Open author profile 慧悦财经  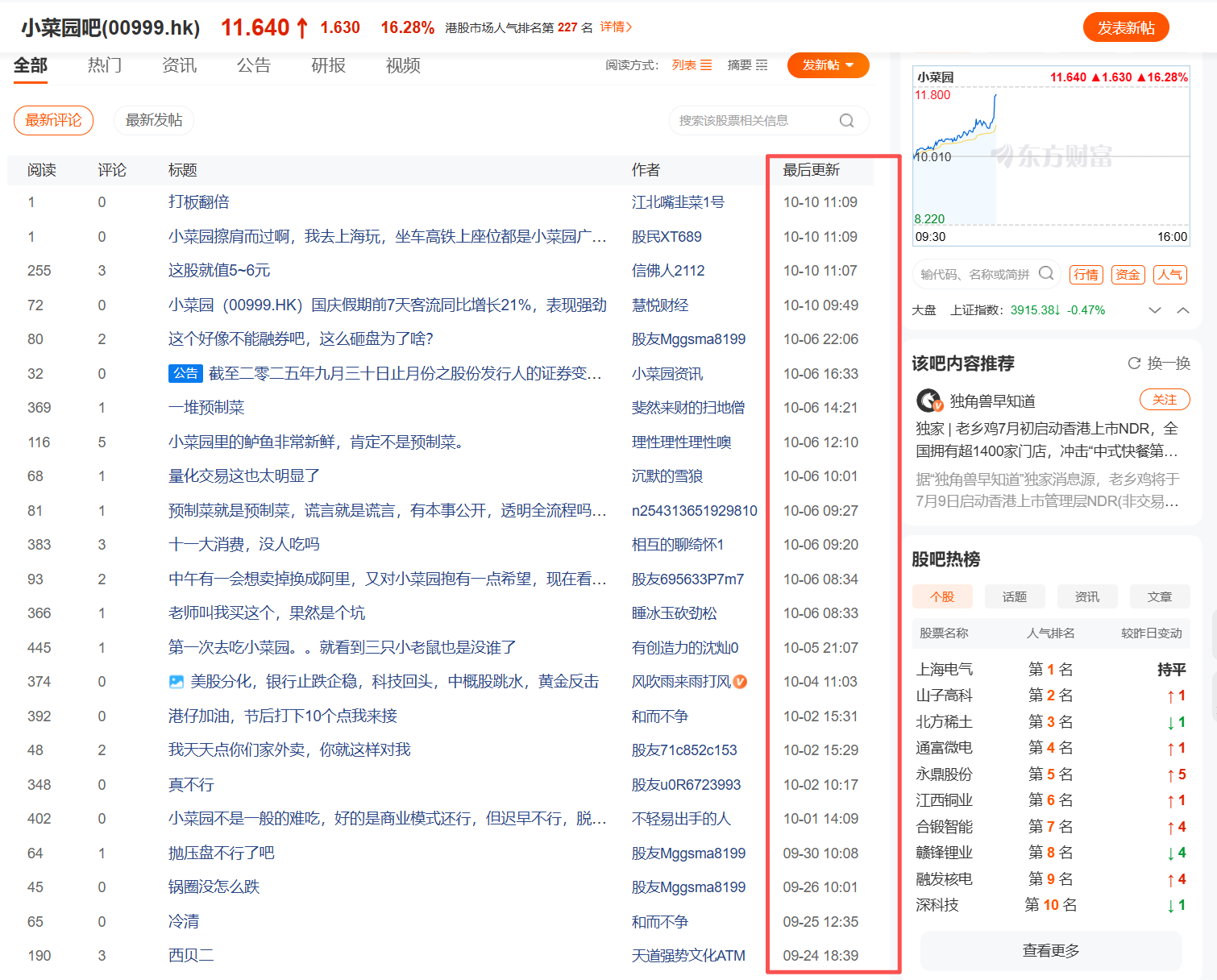pyautogui.click(x=659, y=305)
